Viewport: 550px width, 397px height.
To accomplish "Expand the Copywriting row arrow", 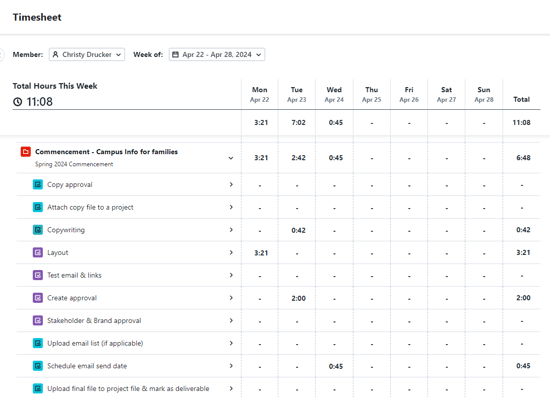I will [x=231, y=230].
